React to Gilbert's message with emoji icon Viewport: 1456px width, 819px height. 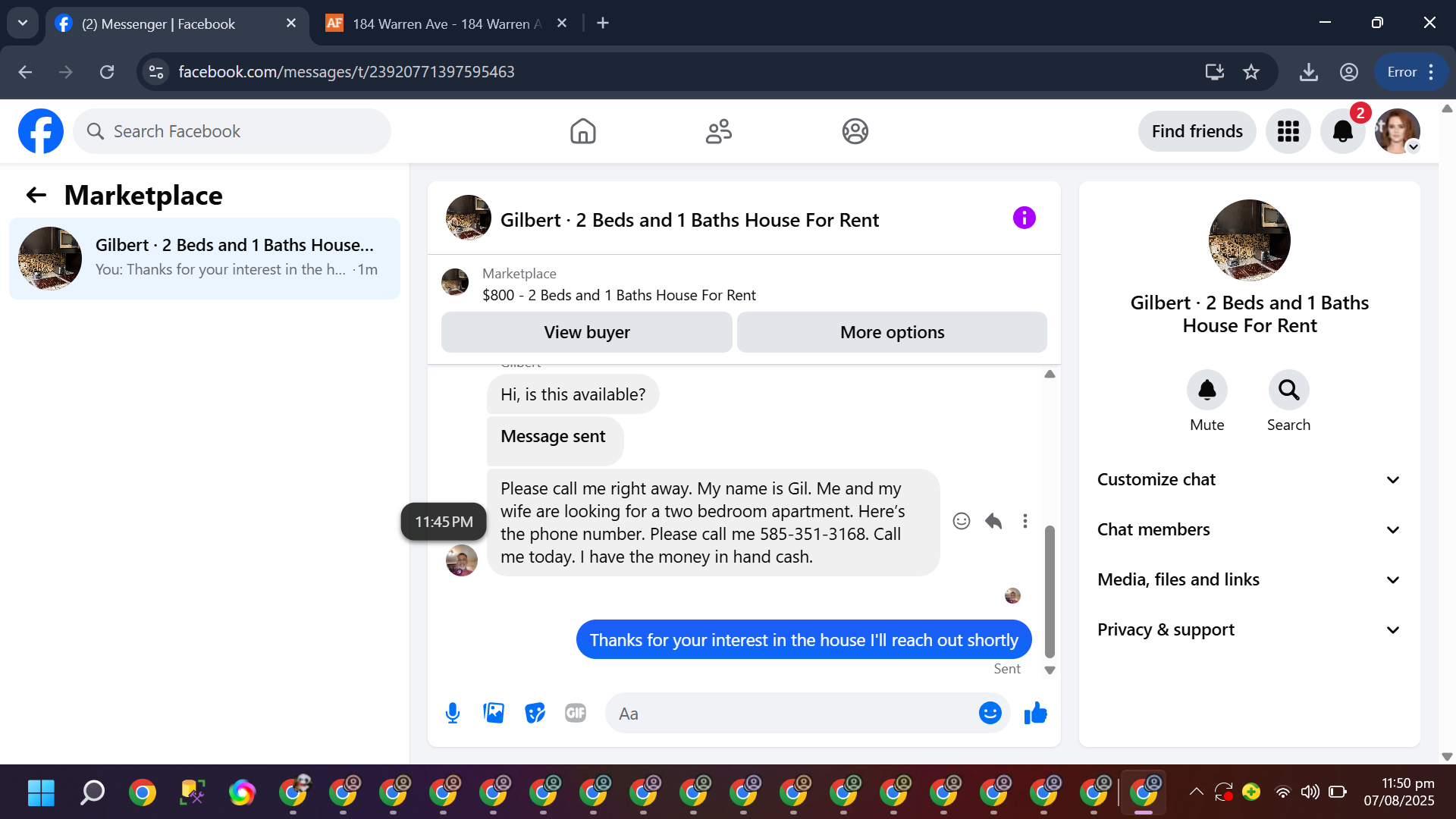click(961, 521)
